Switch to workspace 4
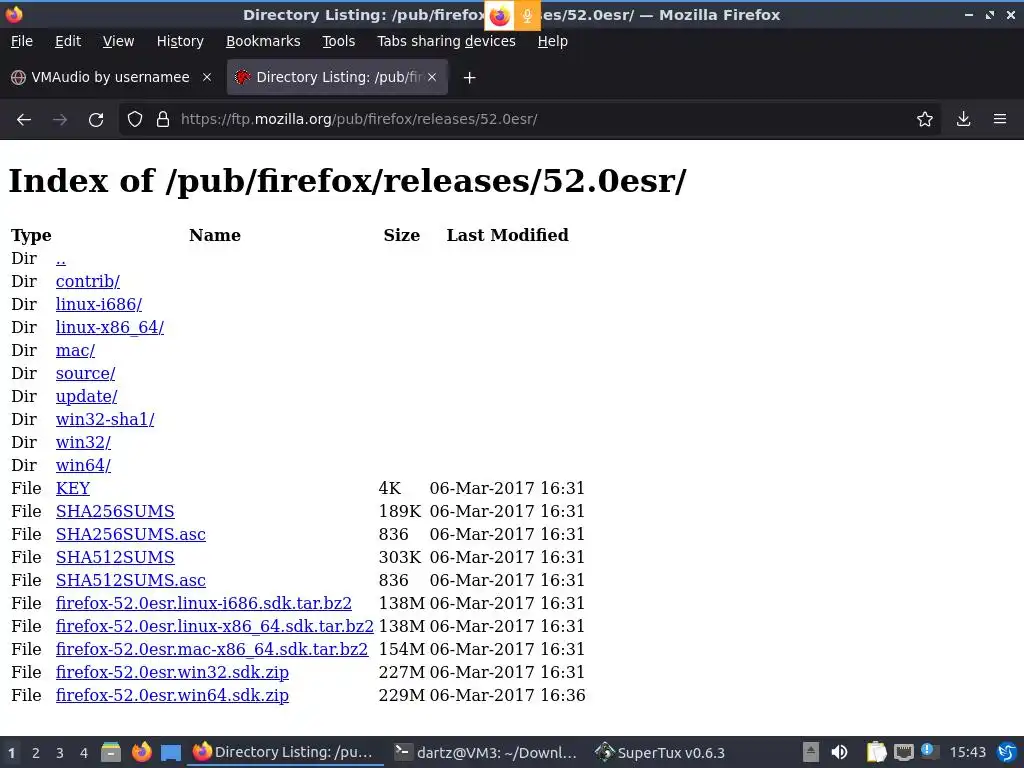This screenshot has height=768, width=1024. point(84,753)
